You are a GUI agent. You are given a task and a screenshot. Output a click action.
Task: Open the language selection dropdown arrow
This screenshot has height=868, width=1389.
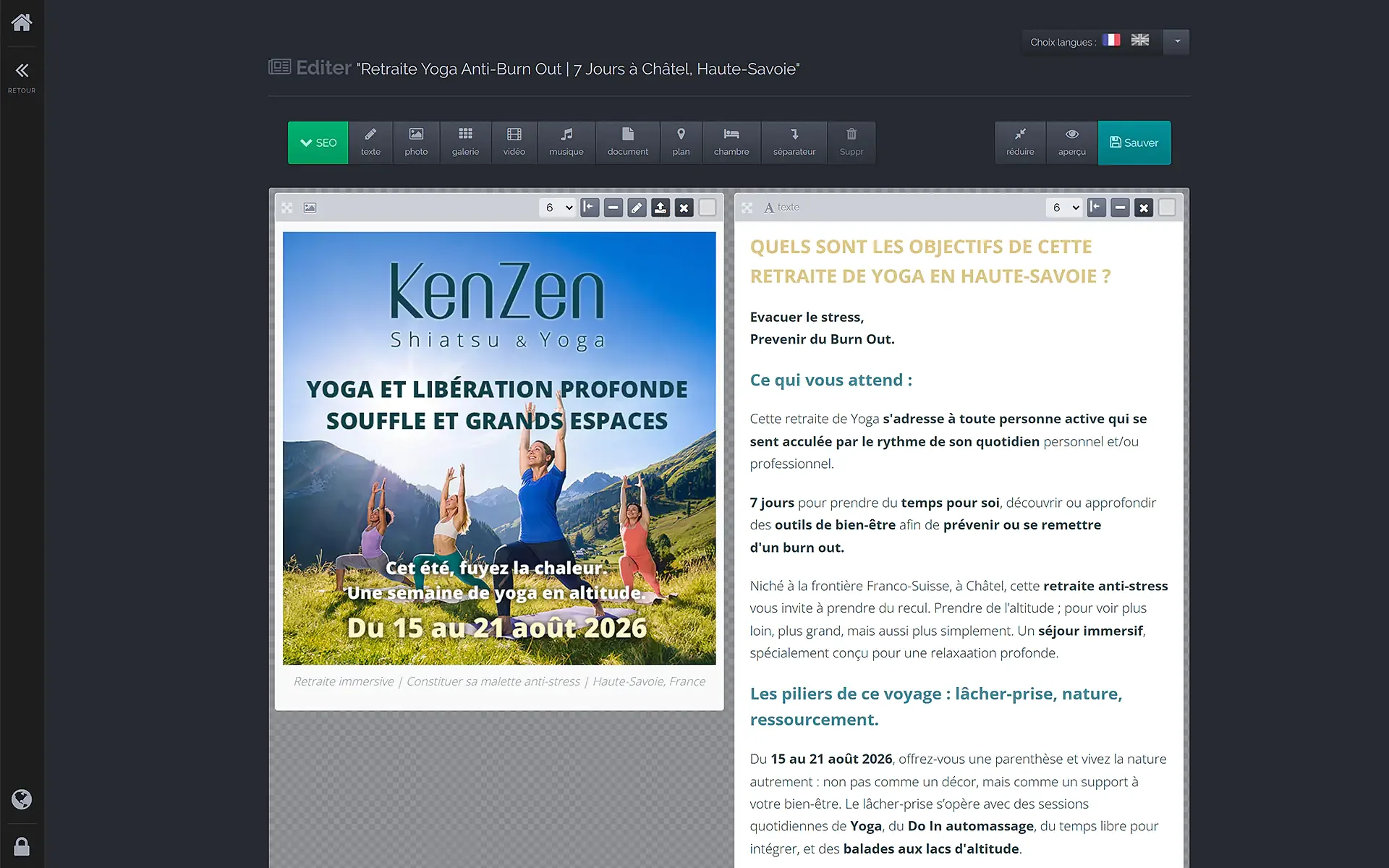tap(1177, 41)
